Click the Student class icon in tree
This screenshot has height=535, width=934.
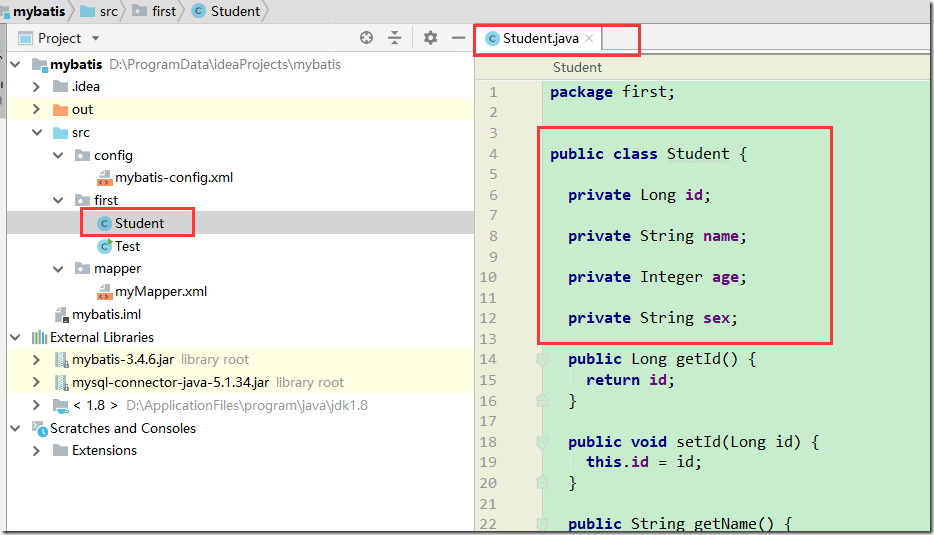pos(104,223)
